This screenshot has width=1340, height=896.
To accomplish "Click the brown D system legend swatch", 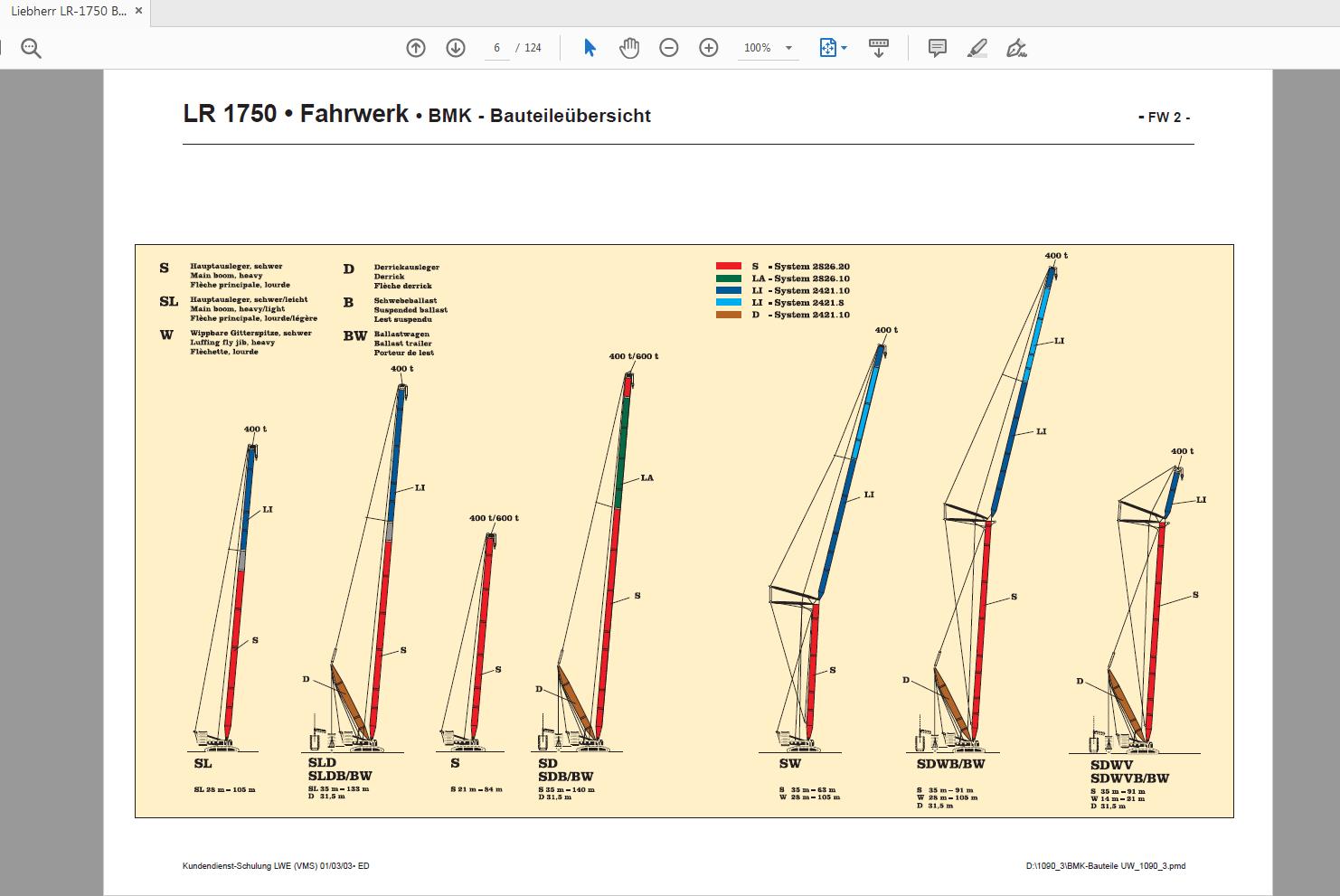I will (x=729, y=315).
